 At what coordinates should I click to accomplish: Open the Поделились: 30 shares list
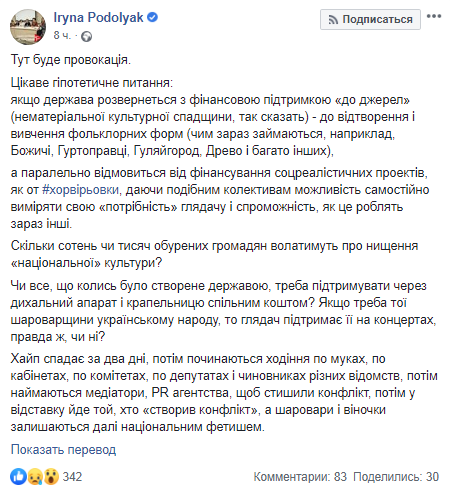click(x=396, y=477)
